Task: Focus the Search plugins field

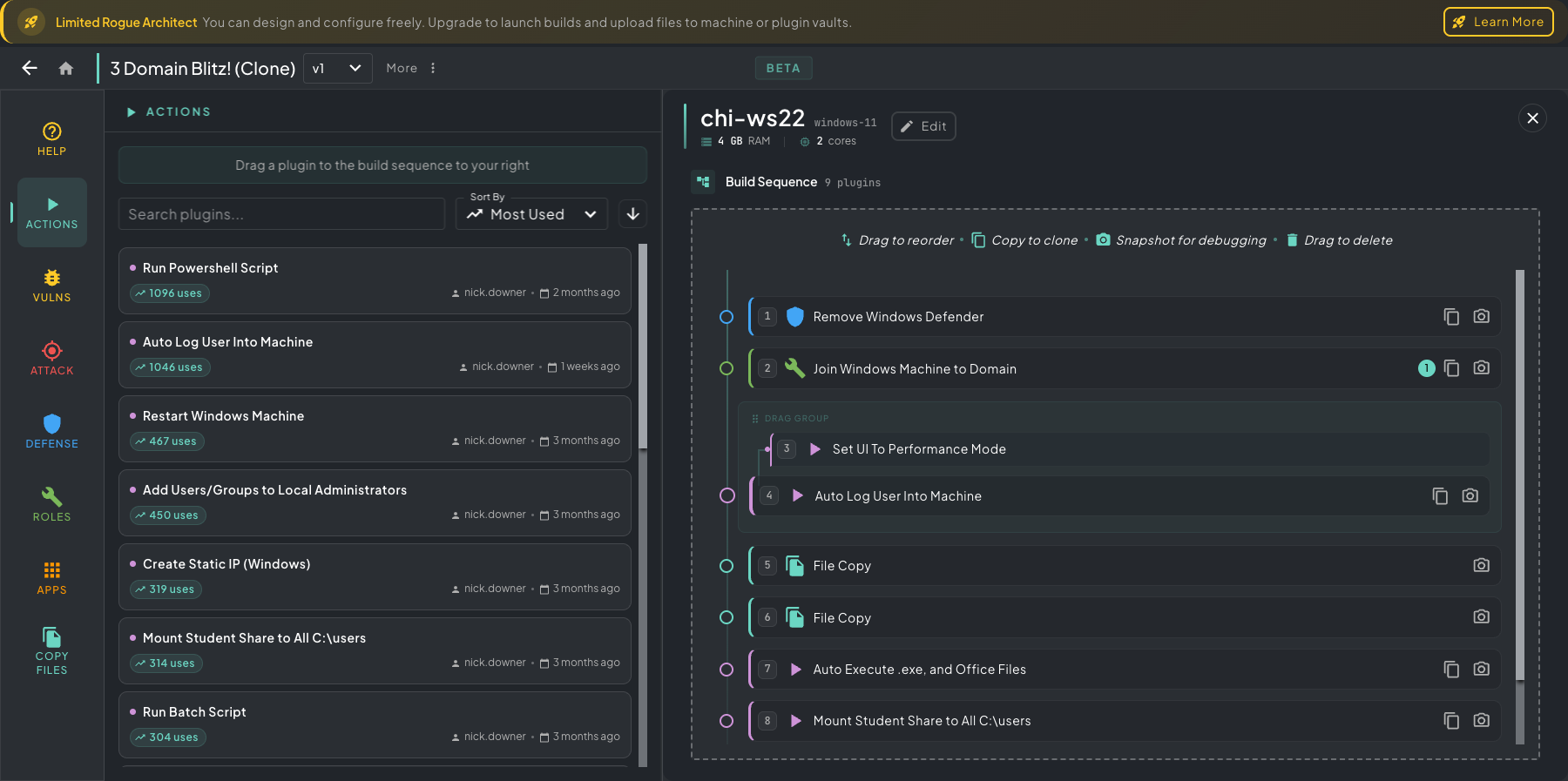Action: point(281,214)
